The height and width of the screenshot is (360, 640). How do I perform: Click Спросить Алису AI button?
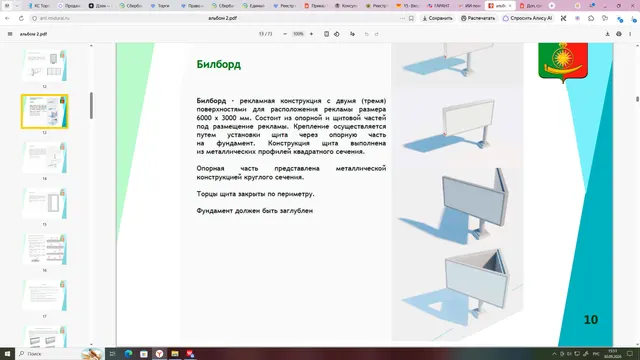[x=528, y=18]
